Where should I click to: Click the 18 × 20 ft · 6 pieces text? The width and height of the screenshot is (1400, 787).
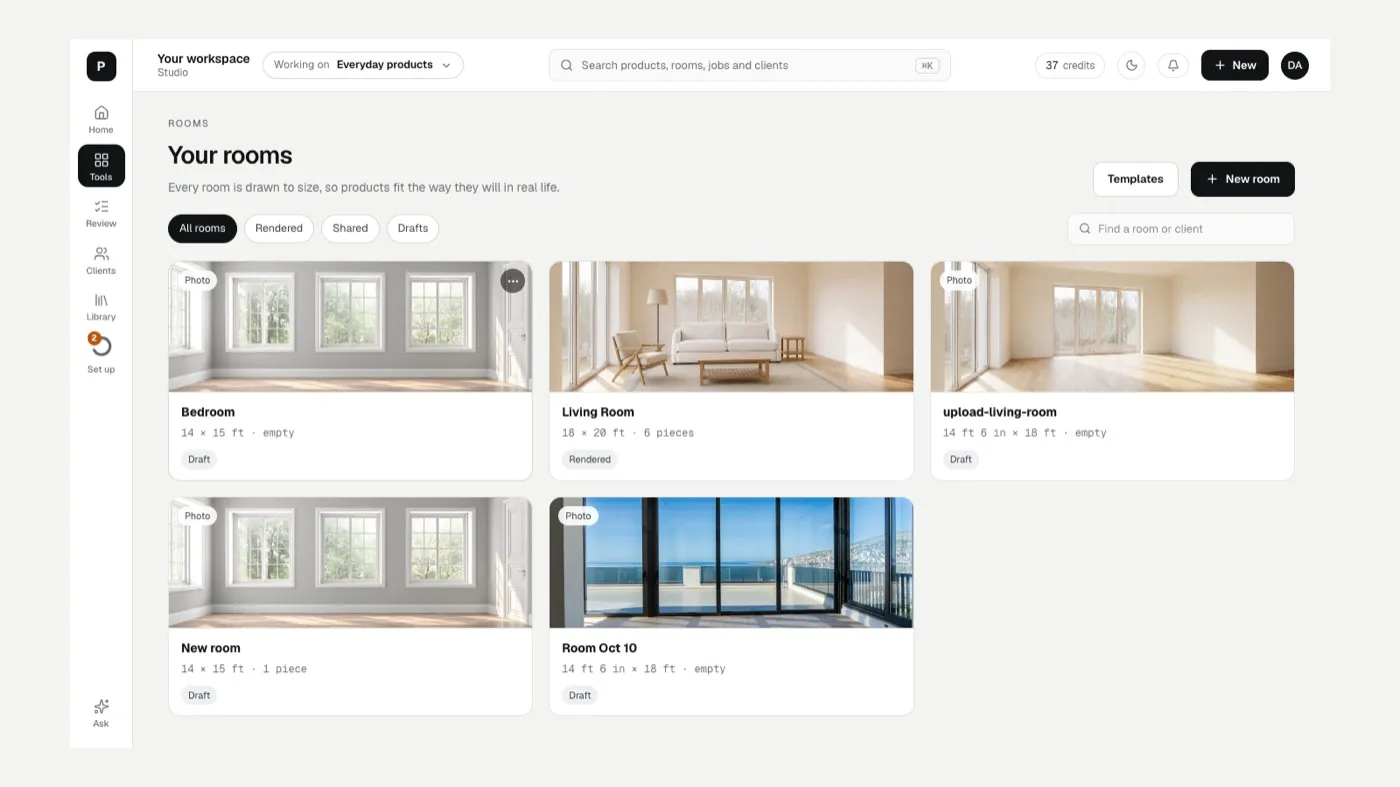pos(628,433)
